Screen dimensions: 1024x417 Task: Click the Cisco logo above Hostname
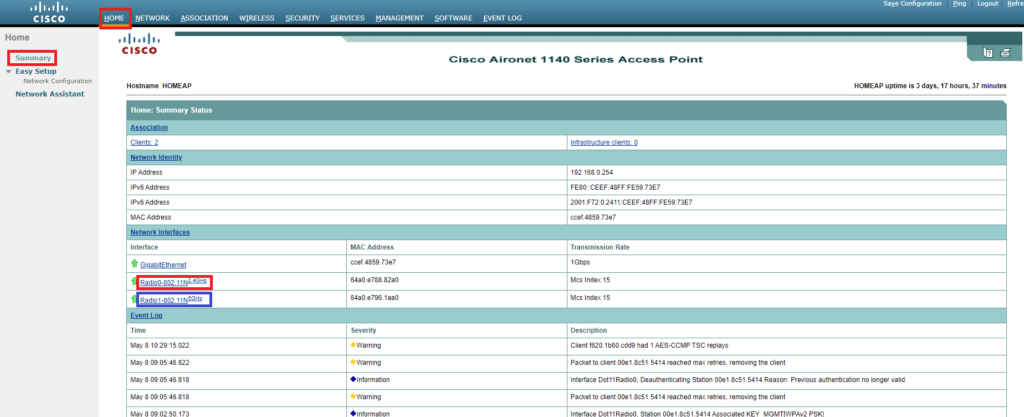138,44
